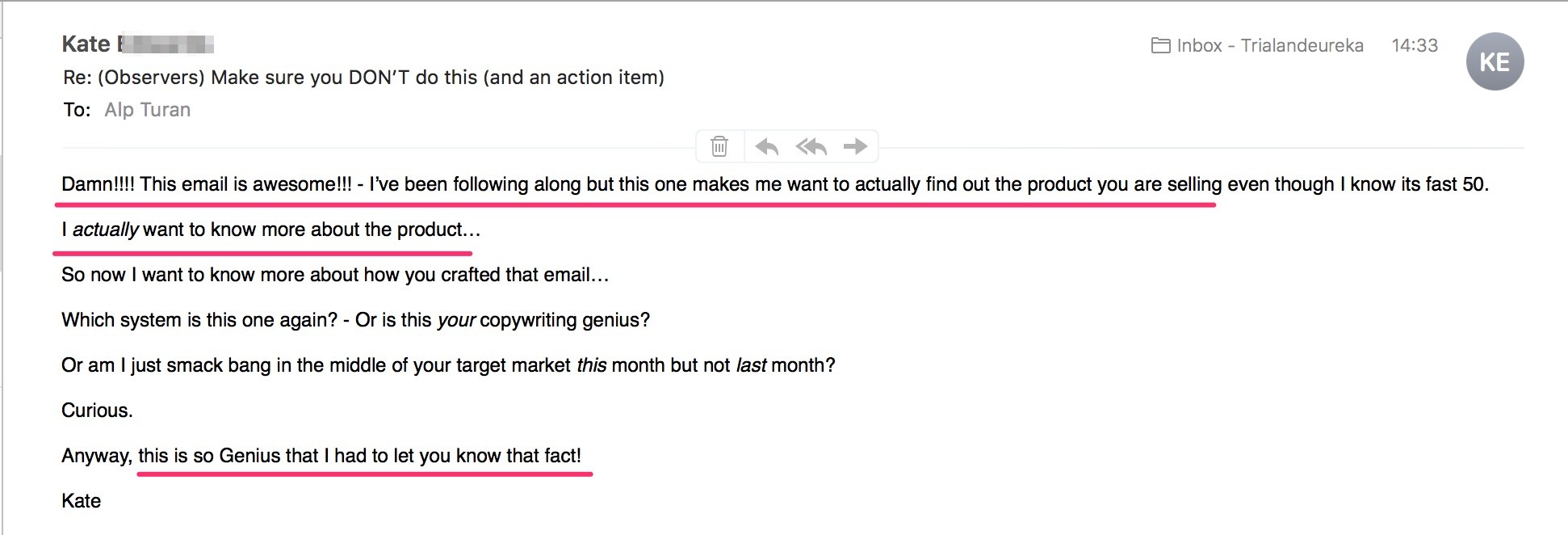The height and width of the screenshot is (535, 1568).
Task: Click the line 'I actually want to know more'
Action: click(271, 230)
